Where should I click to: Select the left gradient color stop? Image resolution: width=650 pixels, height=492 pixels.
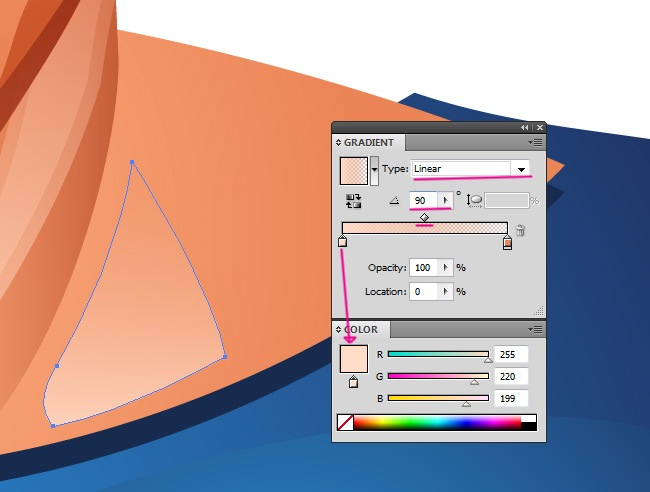[342, 241]
